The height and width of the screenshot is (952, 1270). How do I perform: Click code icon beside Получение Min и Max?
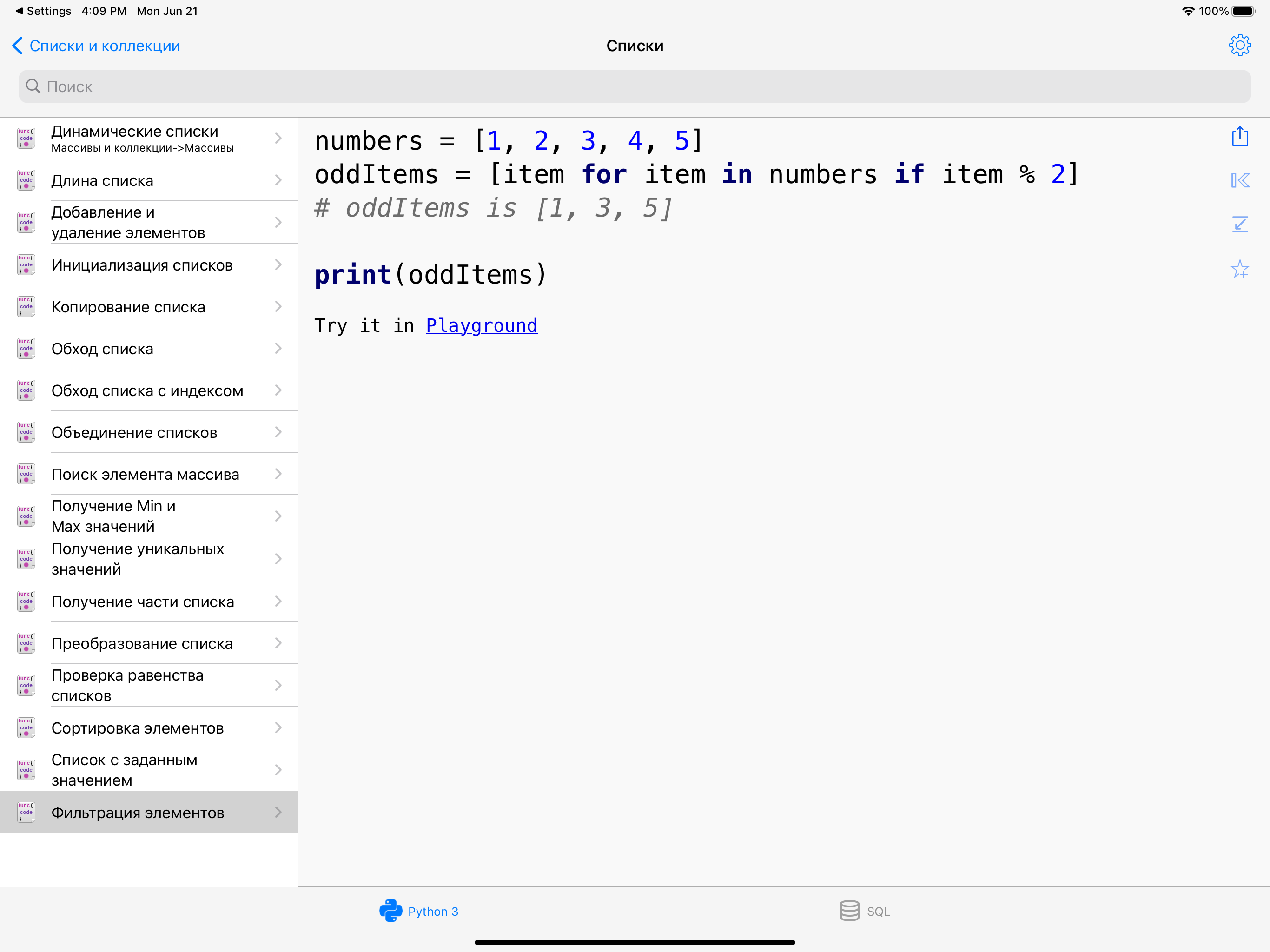click(26, 516)
